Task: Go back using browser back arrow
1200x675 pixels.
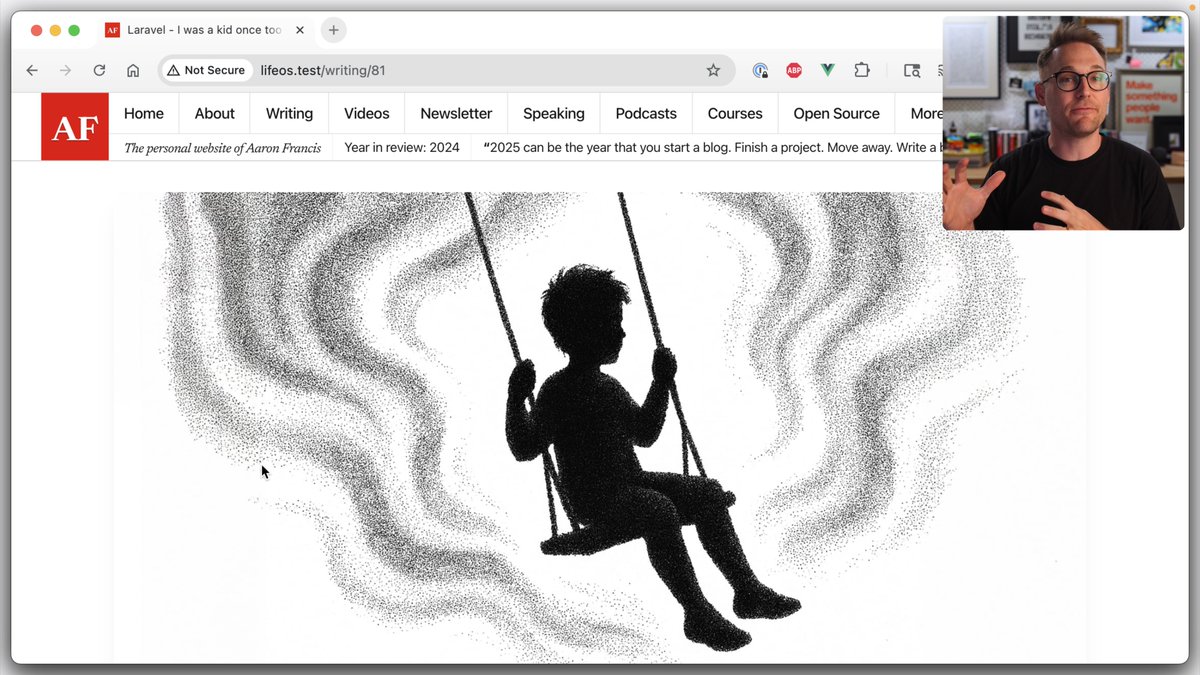Action: pos(32,70)
